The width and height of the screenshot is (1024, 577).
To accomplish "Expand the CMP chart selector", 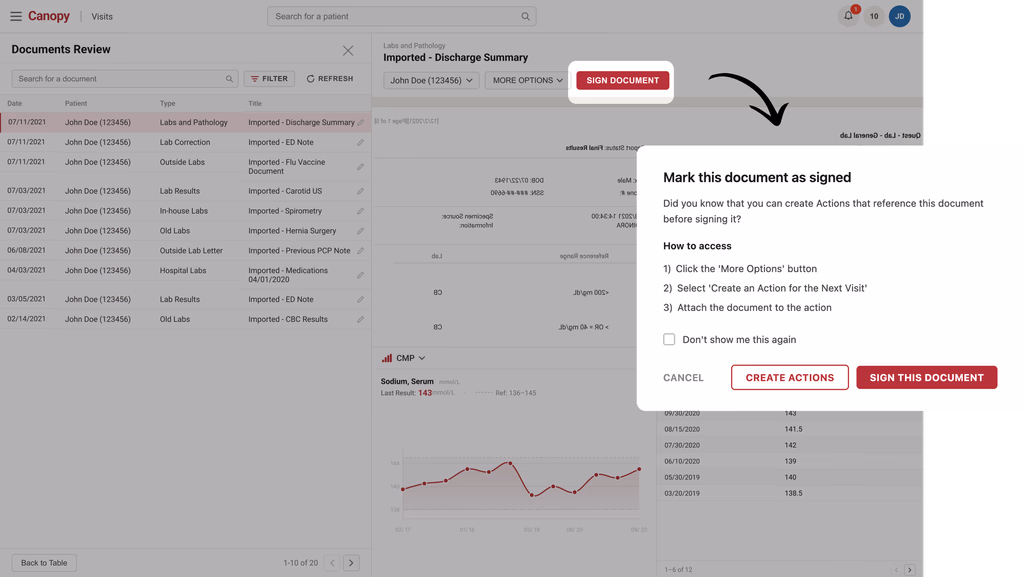I will point(404,358).
